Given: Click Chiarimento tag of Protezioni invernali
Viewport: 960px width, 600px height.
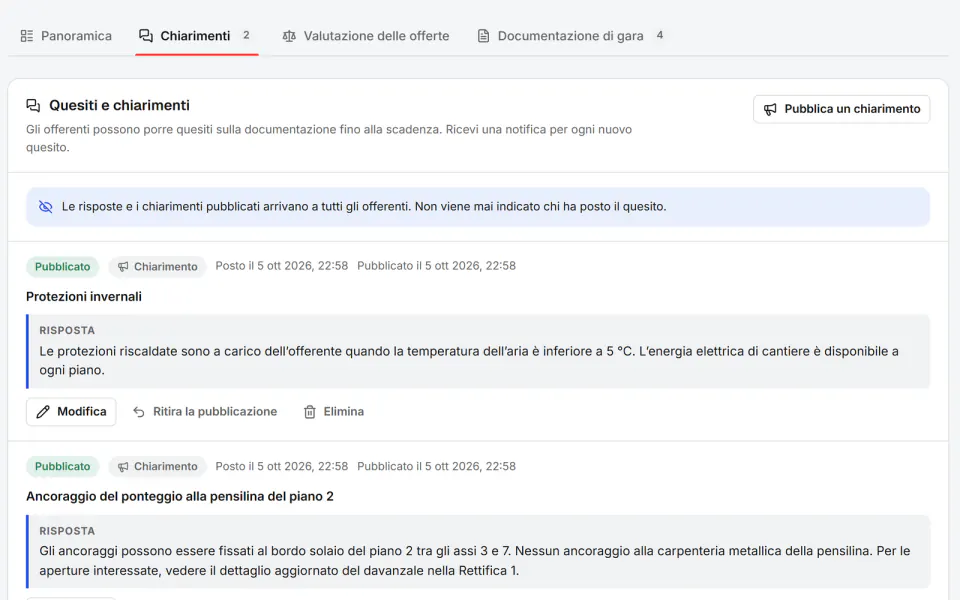Looking at the screenshot, I should [x=157, y=267].
